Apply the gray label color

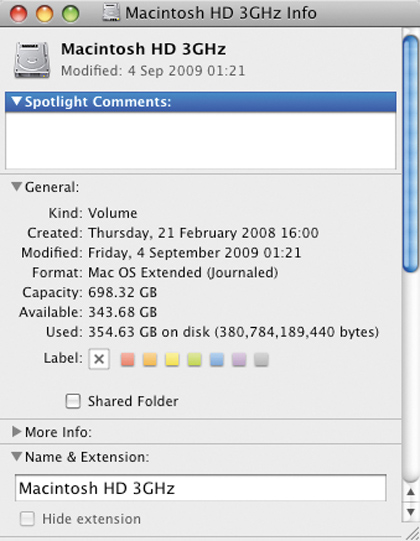(x=261, y=360)
